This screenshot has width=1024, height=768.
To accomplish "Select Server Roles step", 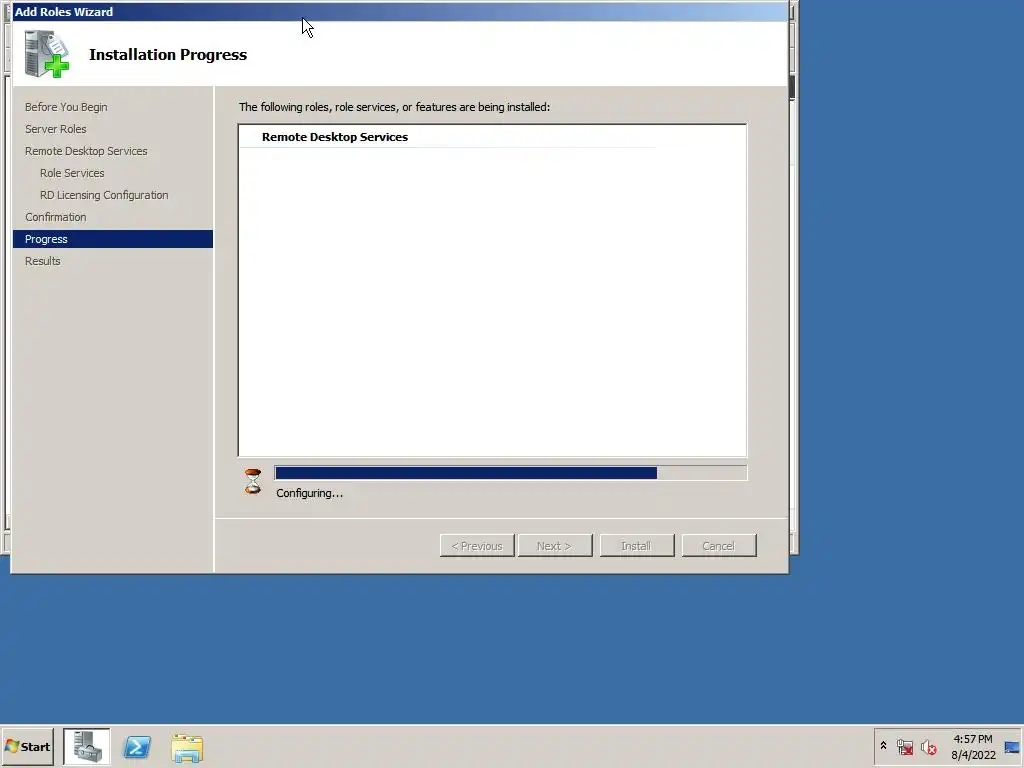I will point(56,129).
